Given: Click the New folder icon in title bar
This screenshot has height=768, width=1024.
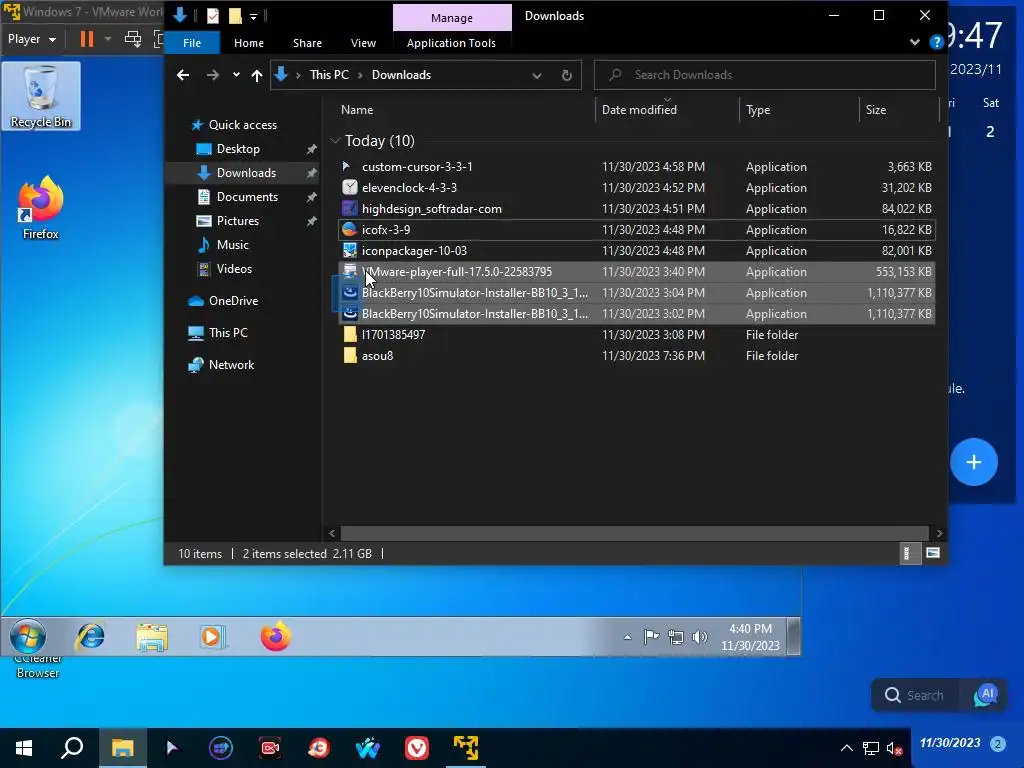Looking at the screenshot, I should [235, 16].
